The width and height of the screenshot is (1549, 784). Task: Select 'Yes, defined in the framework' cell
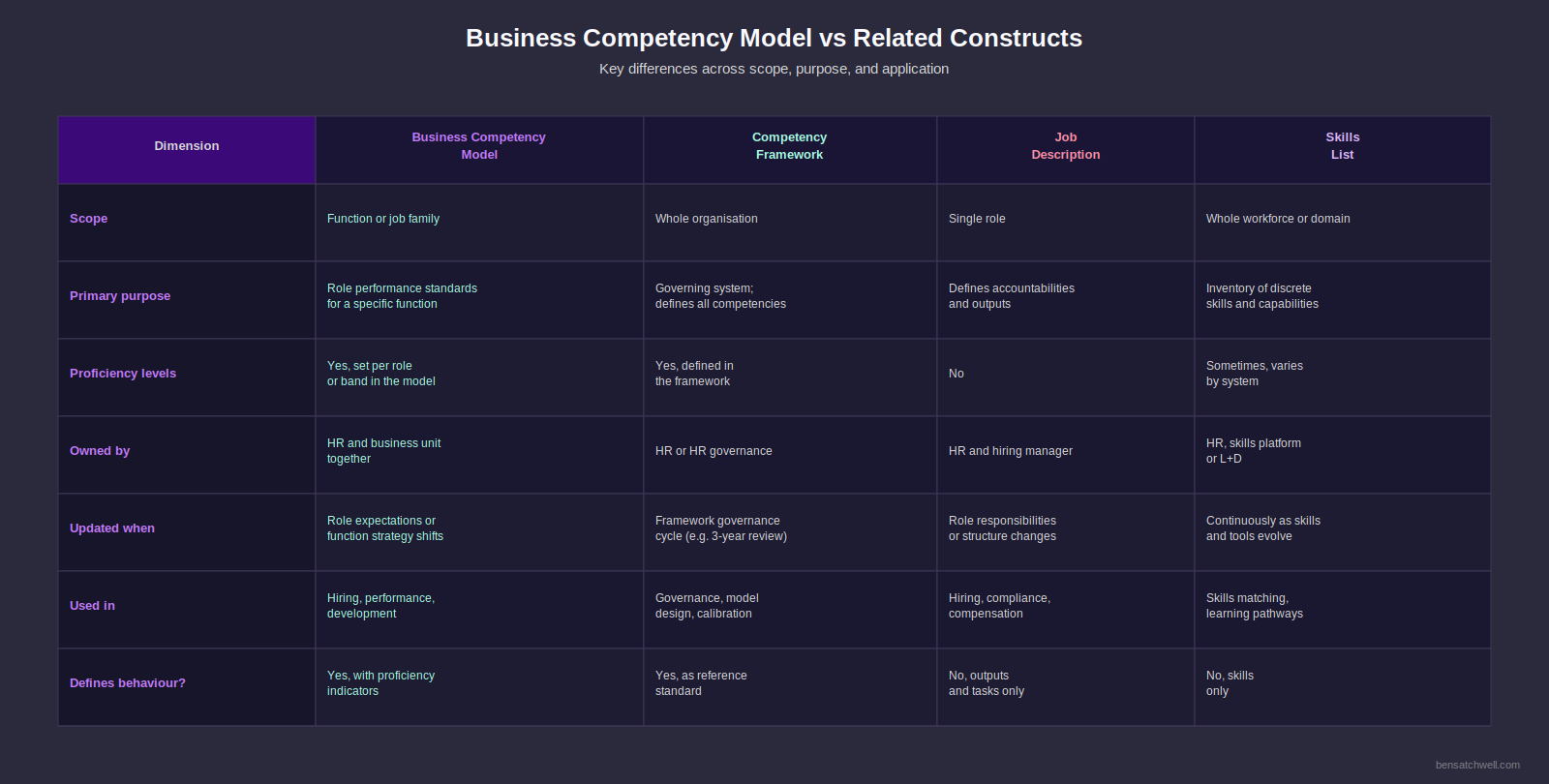click(790, 377)
